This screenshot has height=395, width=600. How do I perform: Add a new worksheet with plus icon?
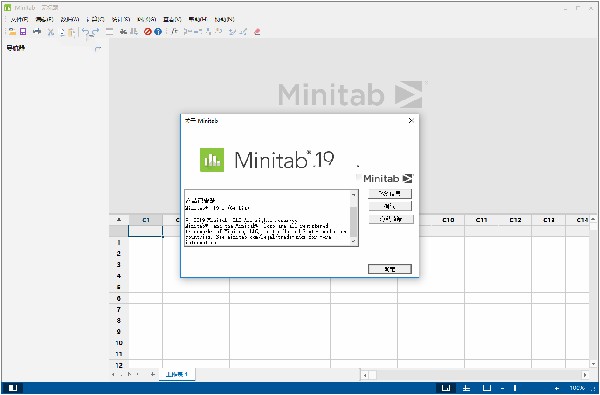[x=152, y=374]
